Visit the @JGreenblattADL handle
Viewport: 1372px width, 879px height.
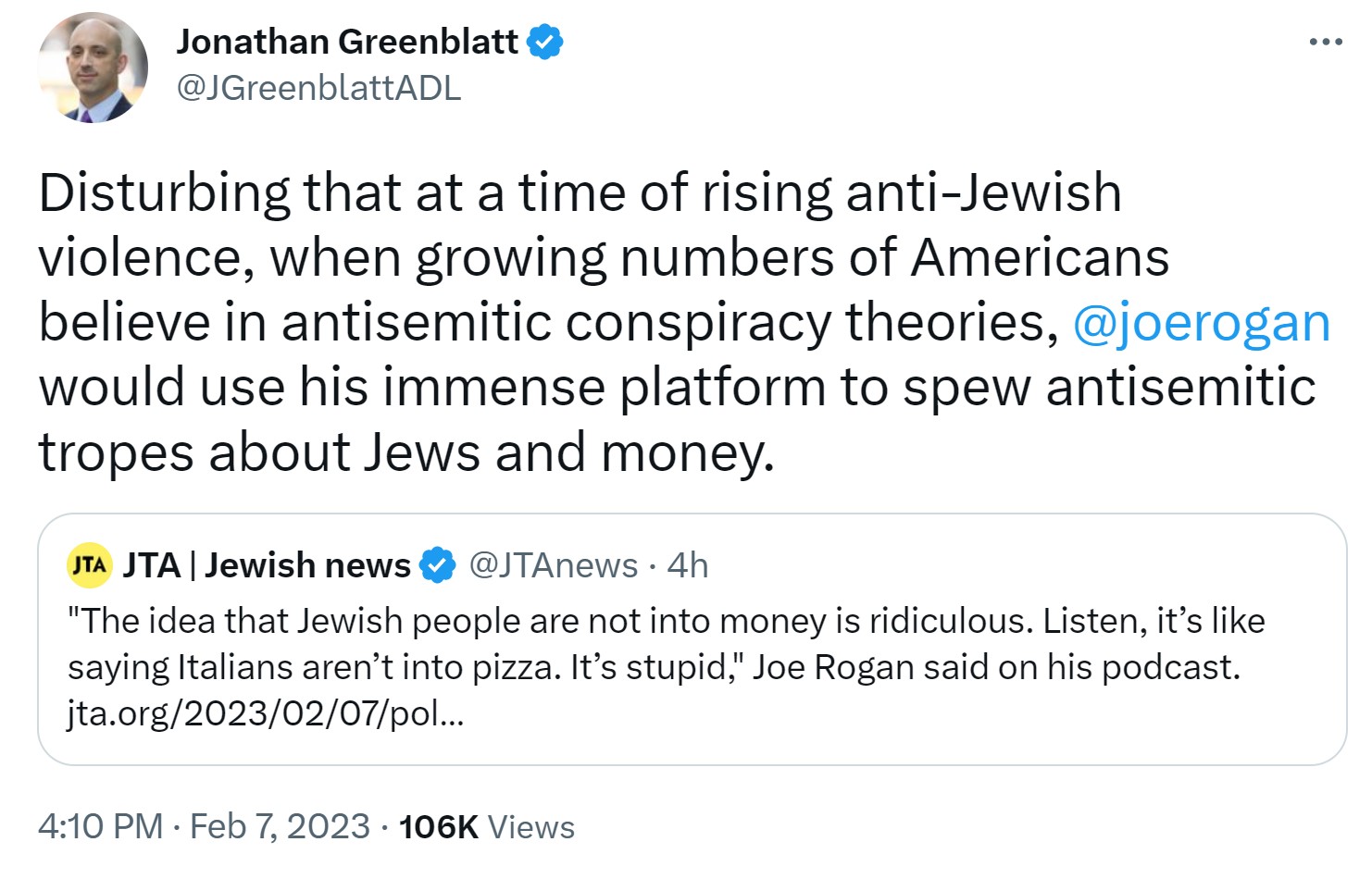(x=318, y=89)
